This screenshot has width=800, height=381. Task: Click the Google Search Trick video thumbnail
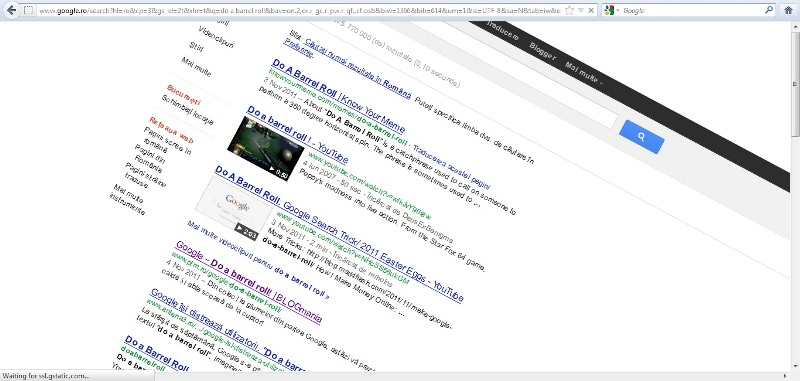pyautogui.click(x=234, y=209)
